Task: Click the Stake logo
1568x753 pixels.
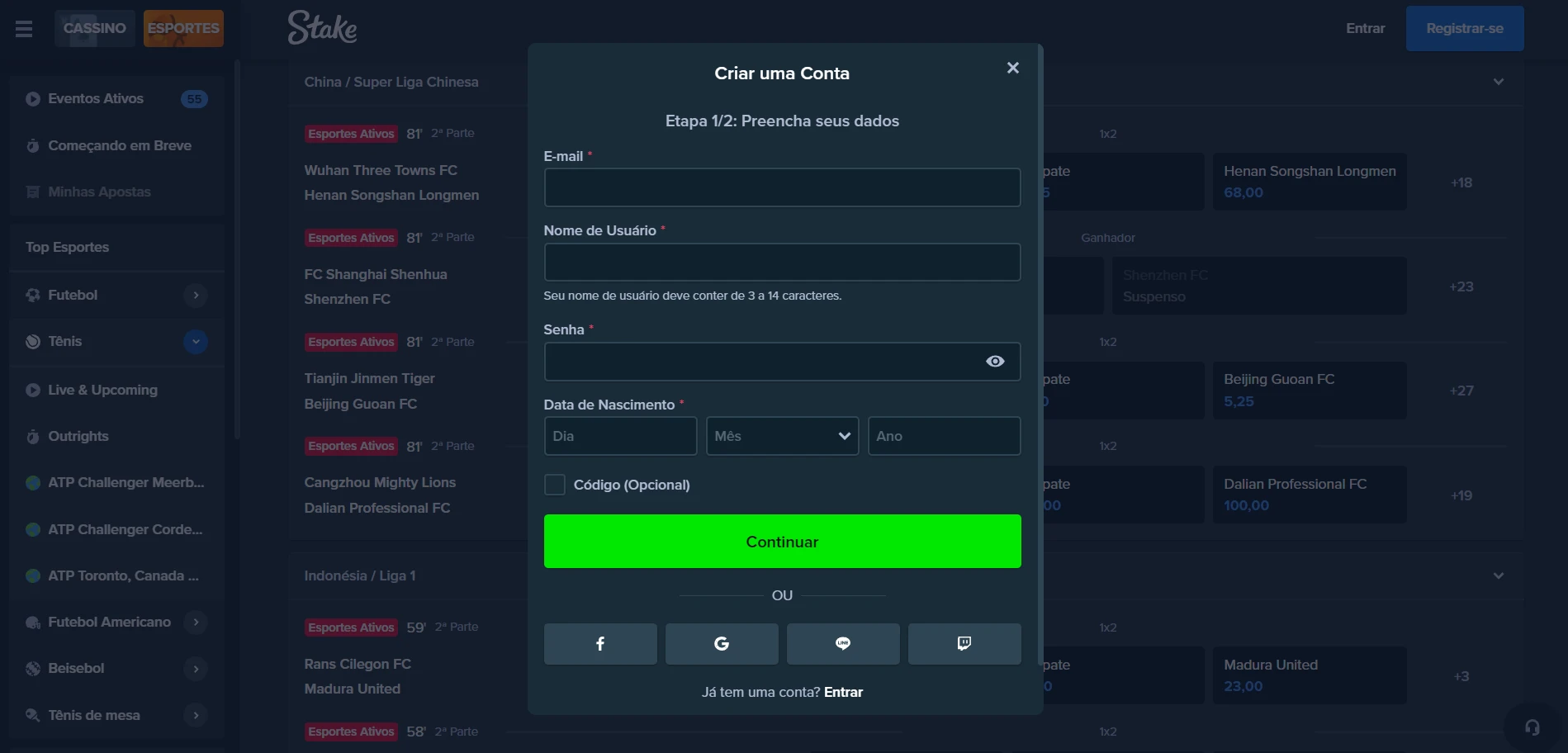Action: (x=322, y=27)
